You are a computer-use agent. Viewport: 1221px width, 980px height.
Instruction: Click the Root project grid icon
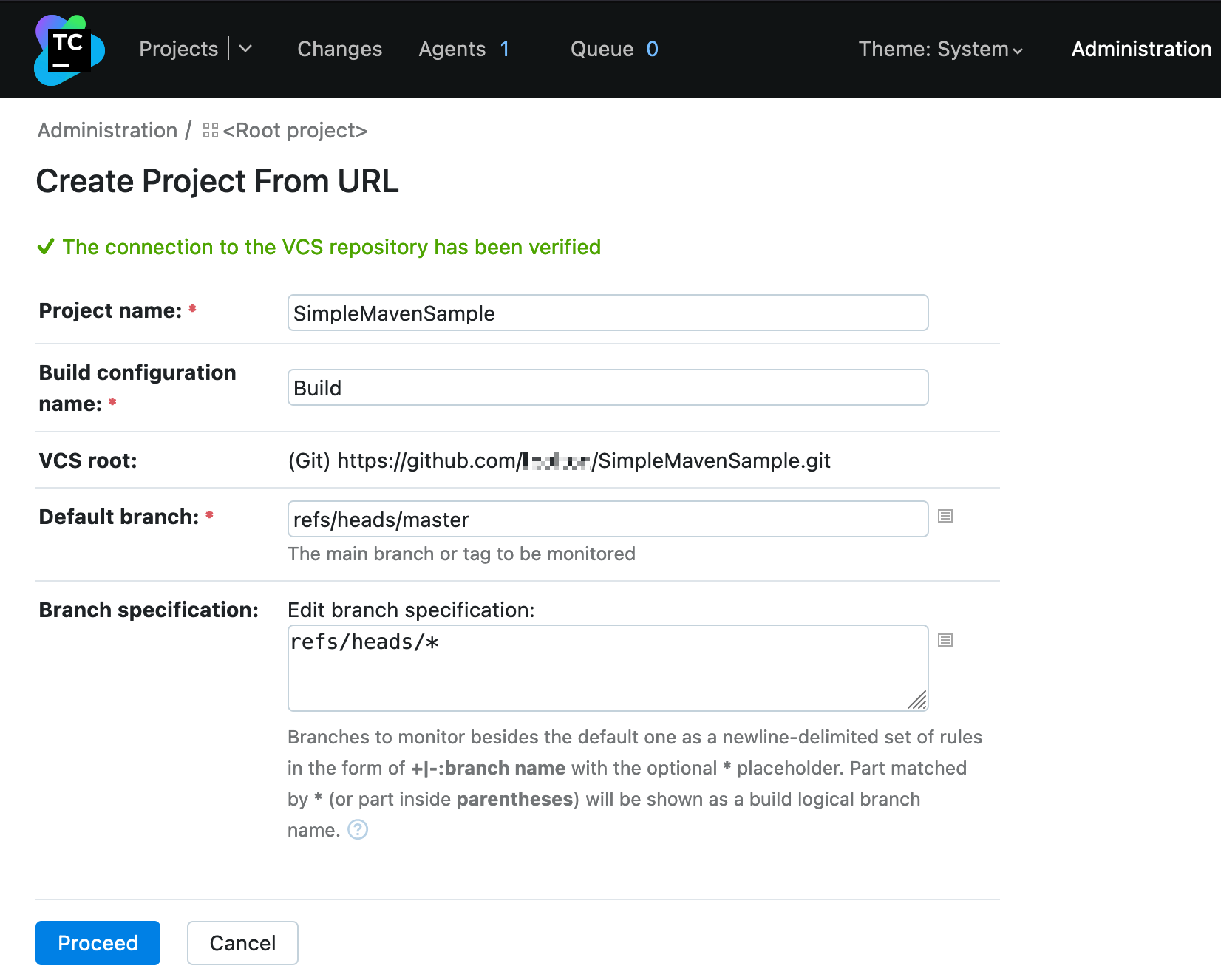pyautogui.click(x=211, y=131)
